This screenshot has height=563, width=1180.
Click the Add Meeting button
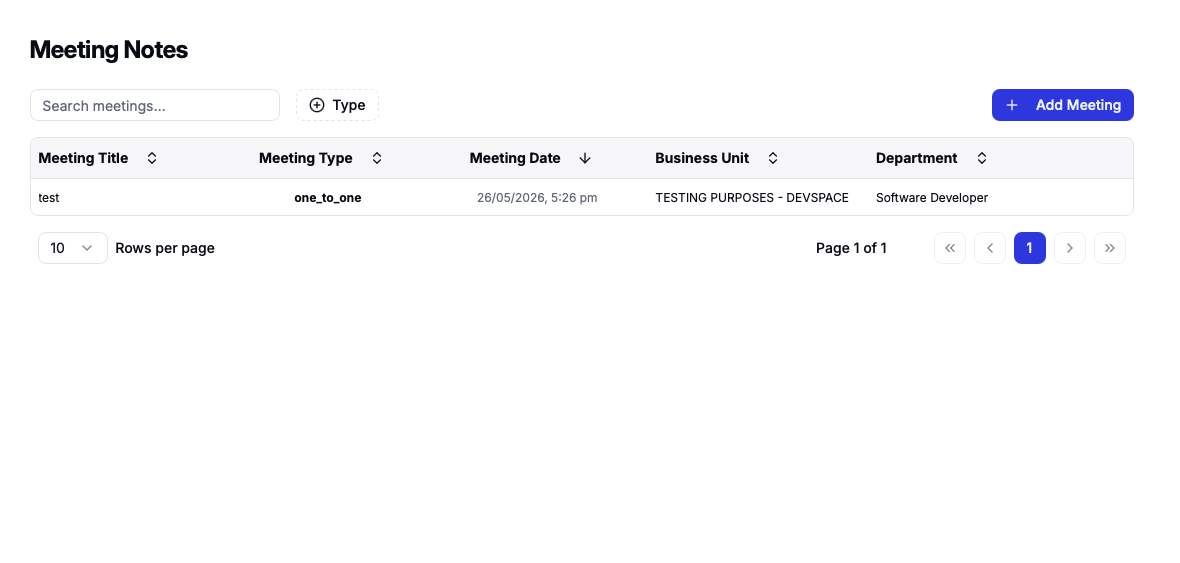tap(1063, 105)
